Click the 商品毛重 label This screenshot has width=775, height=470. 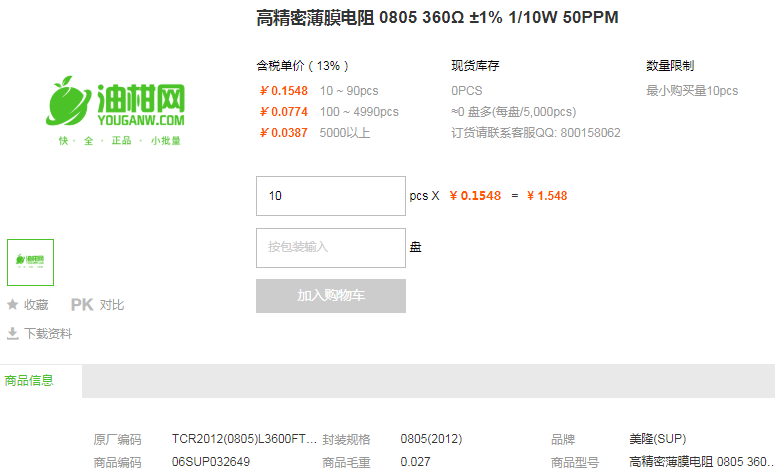pos(346,463)
